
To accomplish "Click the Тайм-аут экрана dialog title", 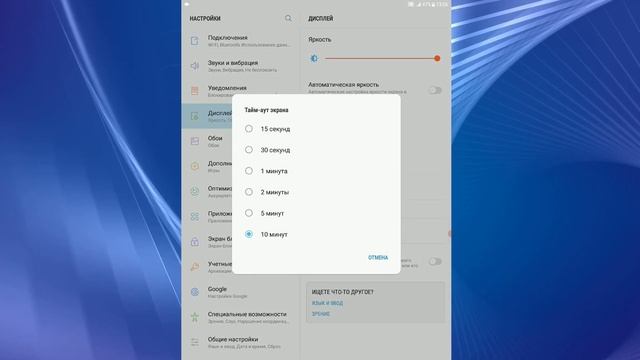I will pos(266,110).
